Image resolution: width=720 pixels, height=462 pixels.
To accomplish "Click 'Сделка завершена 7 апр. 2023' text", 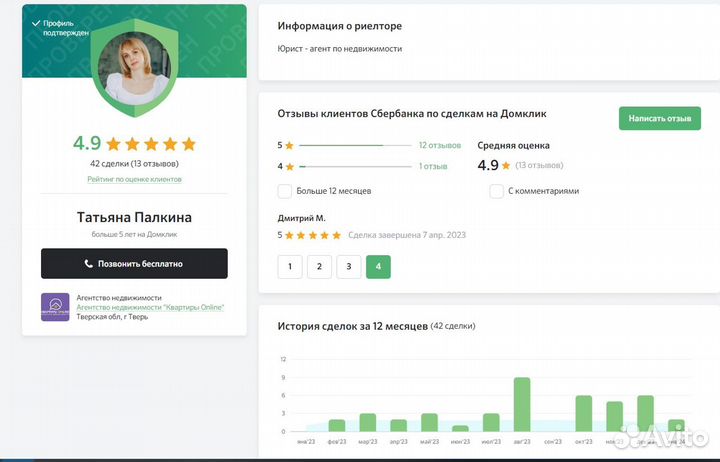I will pos(407,235).
